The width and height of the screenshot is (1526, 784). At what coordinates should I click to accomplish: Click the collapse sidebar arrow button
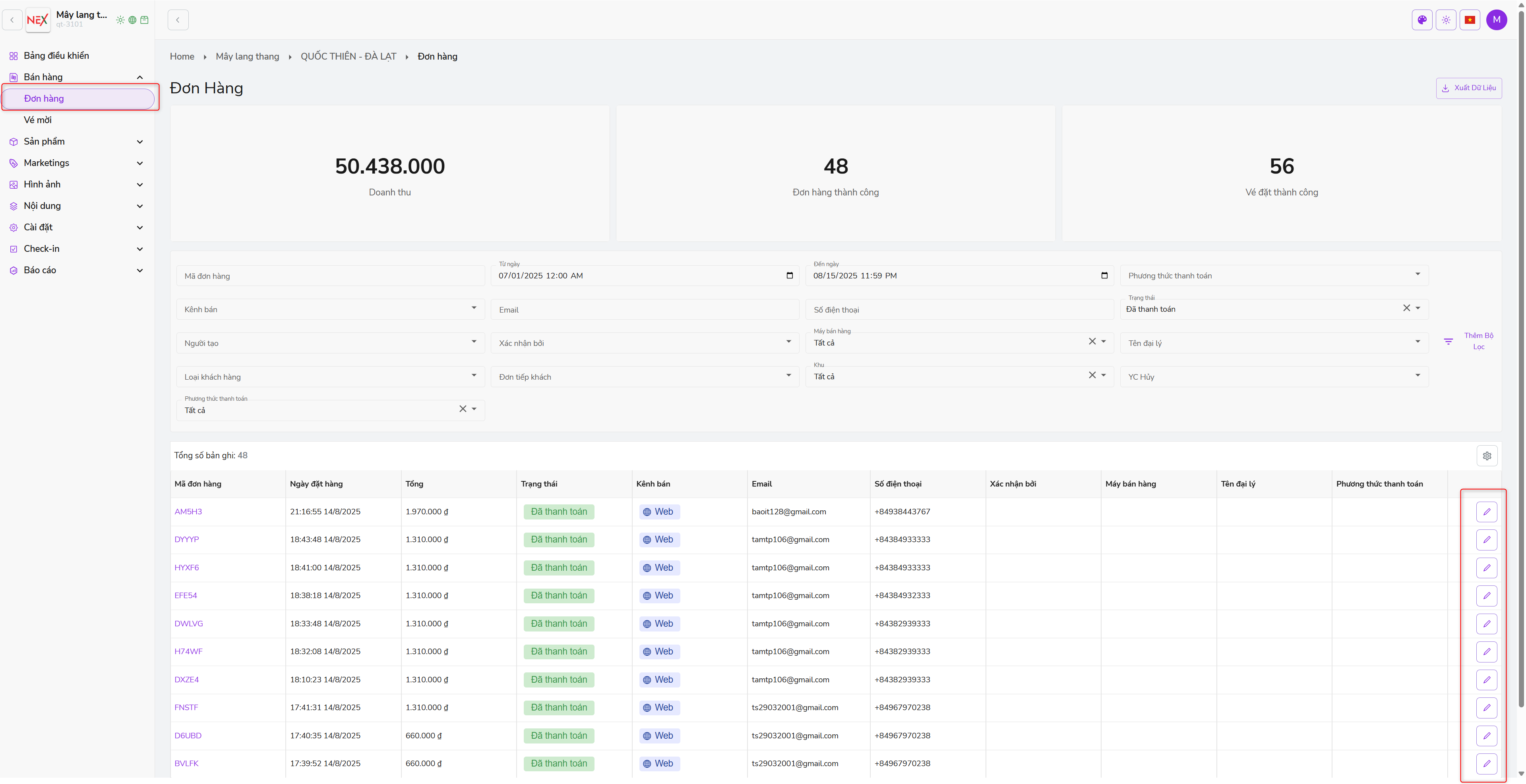178,19
